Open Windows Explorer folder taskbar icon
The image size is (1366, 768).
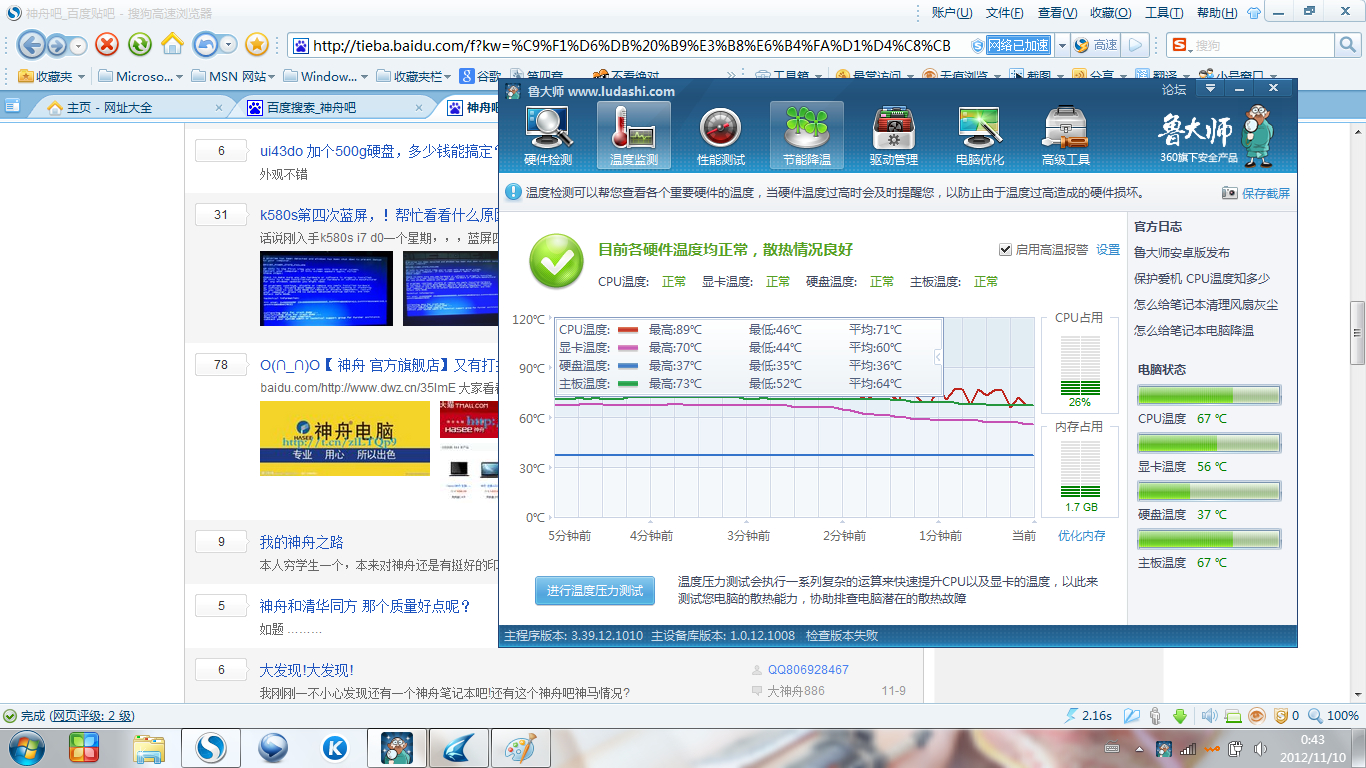[x=149, y=748]
